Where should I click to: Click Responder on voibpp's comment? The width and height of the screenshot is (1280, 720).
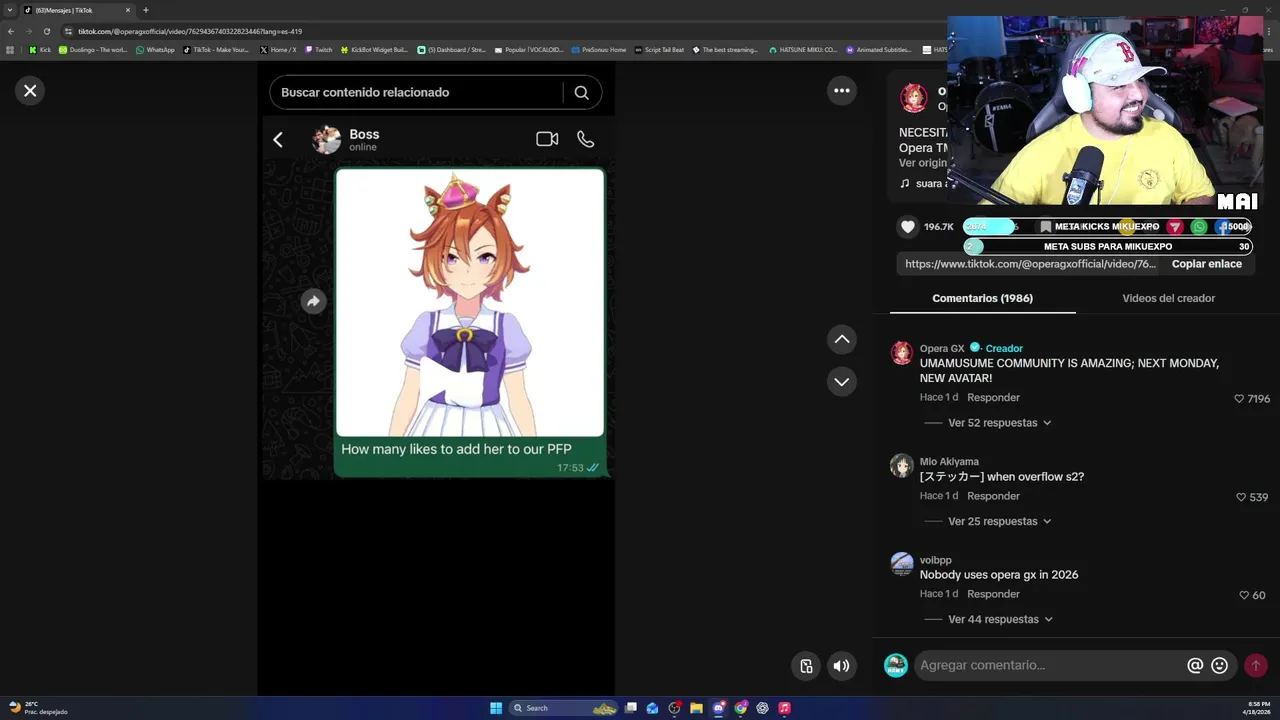click(x=993, y=594)
